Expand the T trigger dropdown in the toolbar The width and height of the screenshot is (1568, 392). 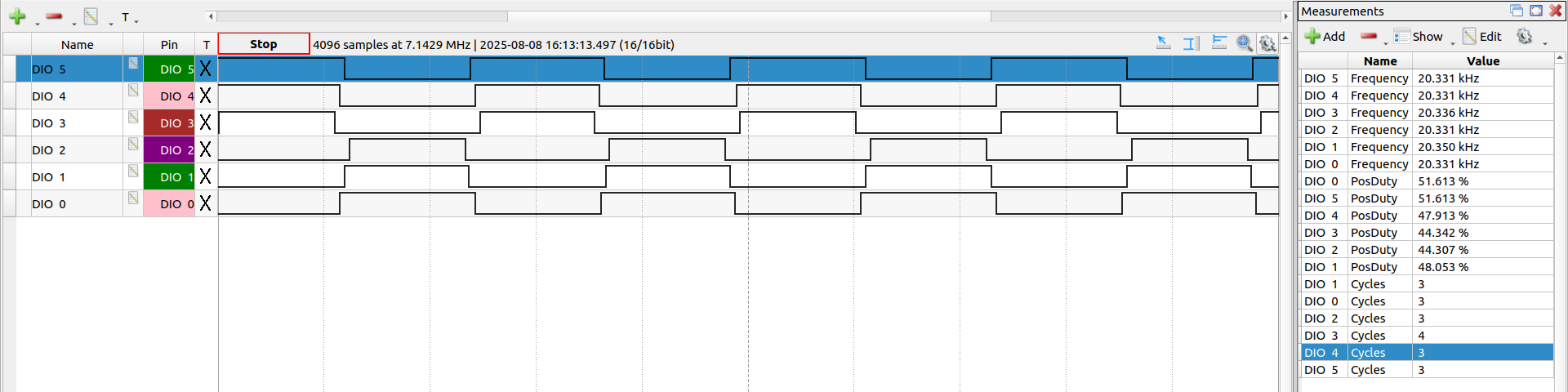click(x=129, y=17)
